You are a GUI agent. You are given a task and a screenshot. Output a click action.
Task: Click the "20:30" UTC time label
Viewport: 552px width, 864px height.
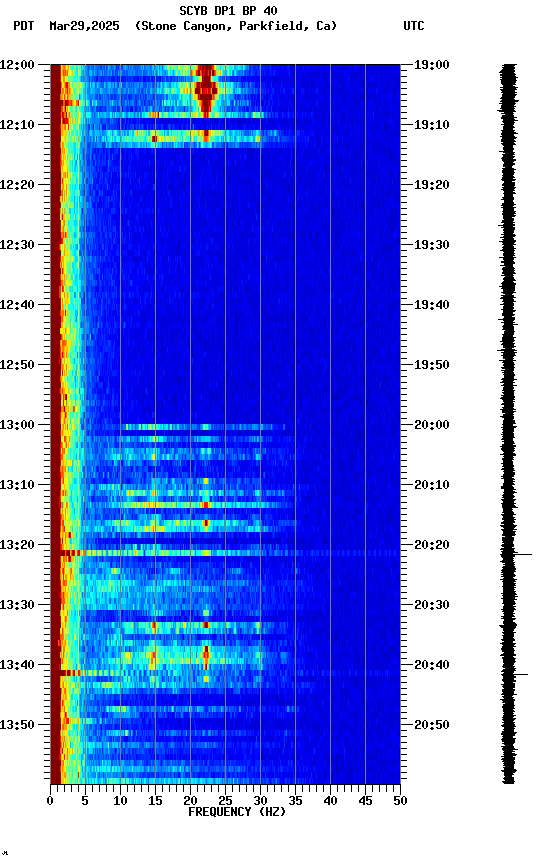pyautogui.click(x=432, y=605)
